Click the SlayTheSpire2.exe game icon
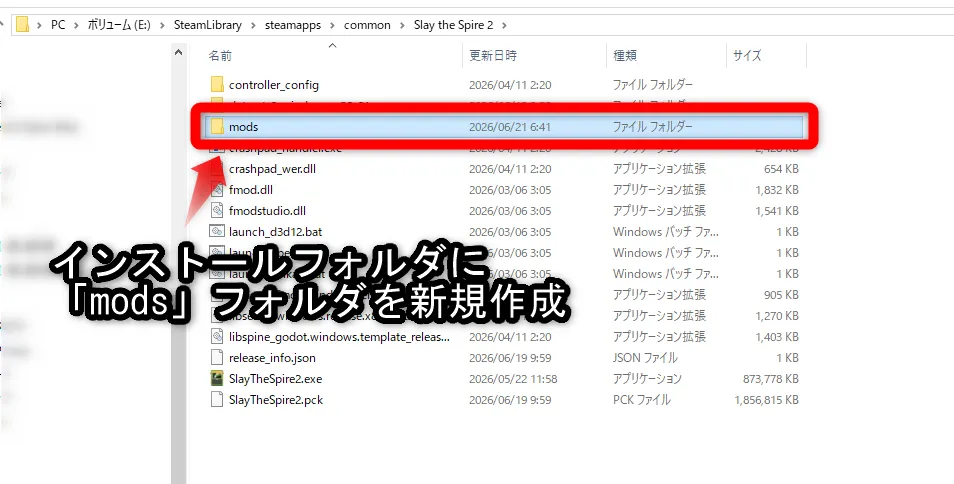 (217, 379)
